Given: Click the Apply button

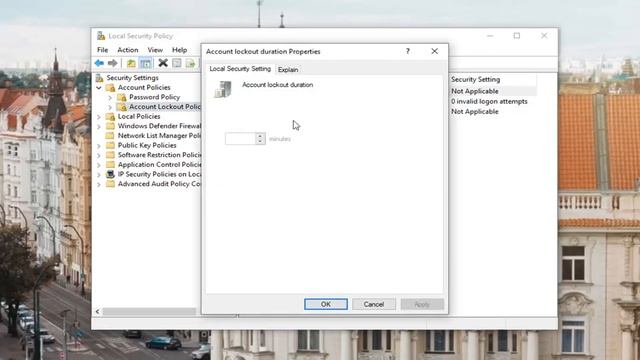Looking at the screenshot, I should [422, 304].
